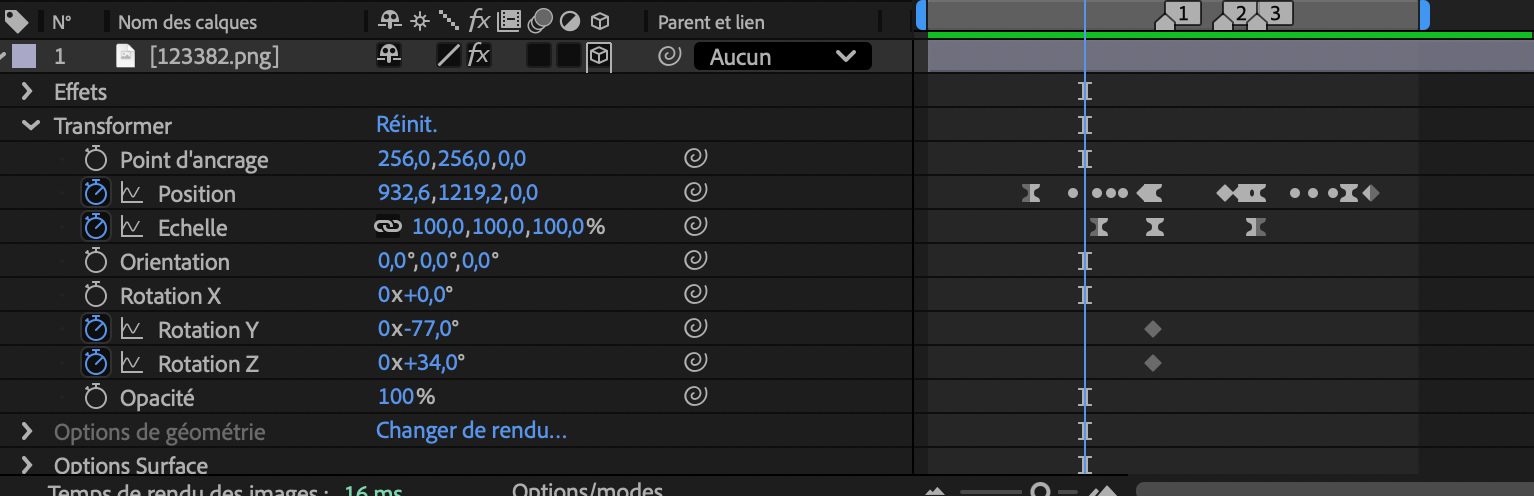Click the label tag column icon
This screenshot has width=1534, height=496.
pyautogui.click(x=17, y=21)
